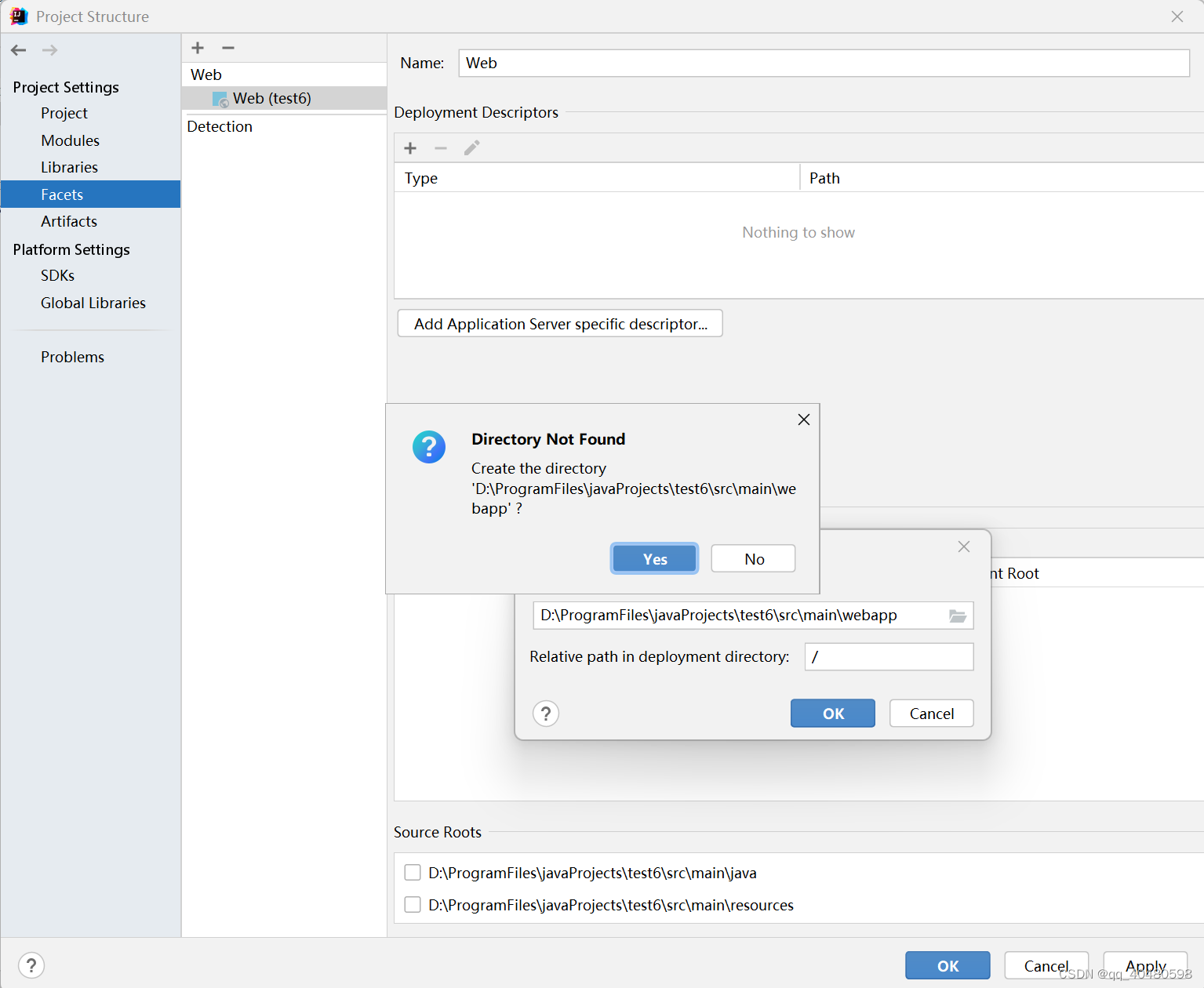Click the relative path in deployment field
Viewport: 1204px width, 988px height.
889,657
